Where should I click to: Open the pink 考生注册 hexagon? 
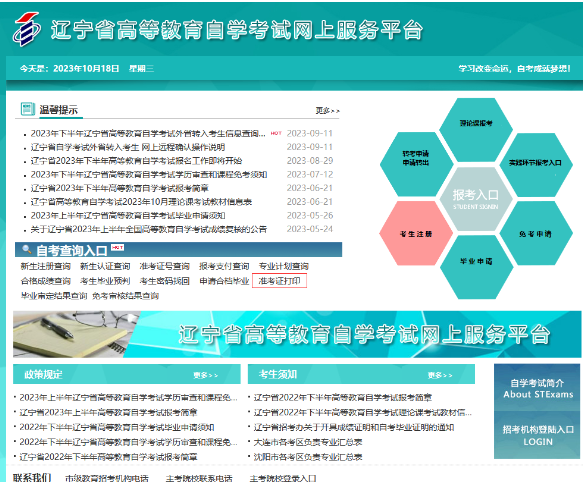coord(416,234)
